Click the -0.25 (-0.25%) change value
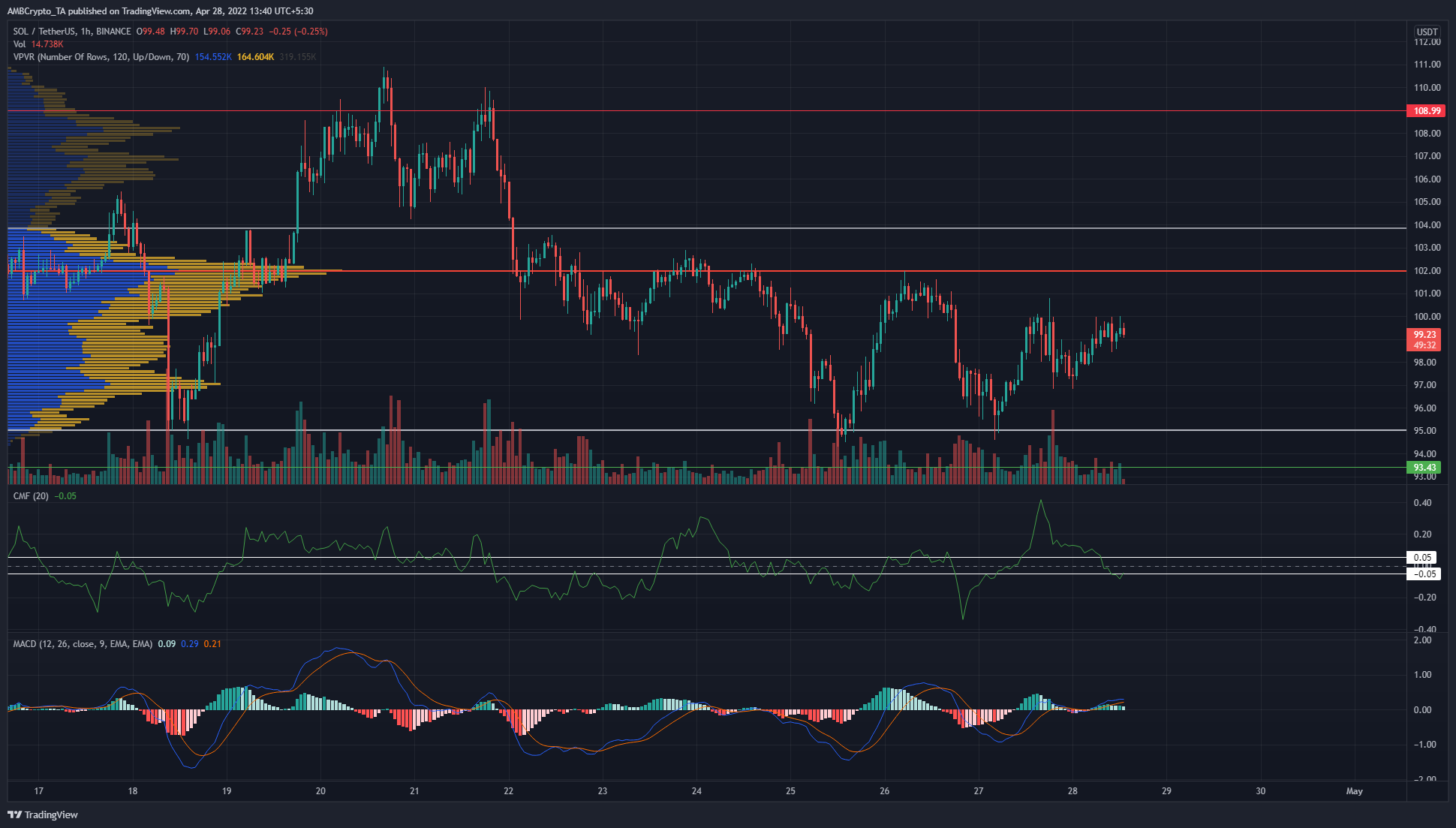 (x=299, y=32)
